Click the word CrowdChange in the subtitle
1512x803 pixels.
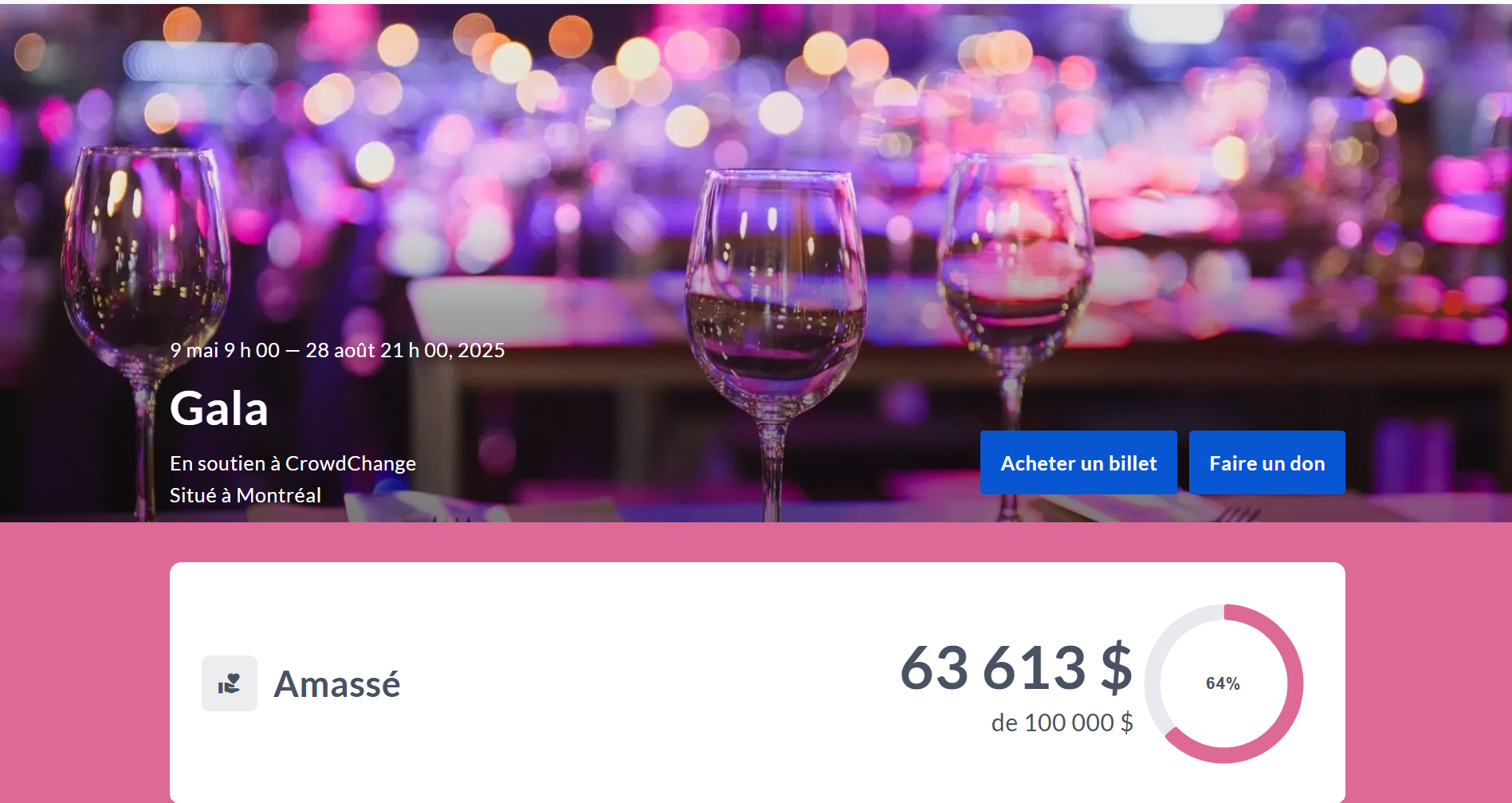point(351,463)
